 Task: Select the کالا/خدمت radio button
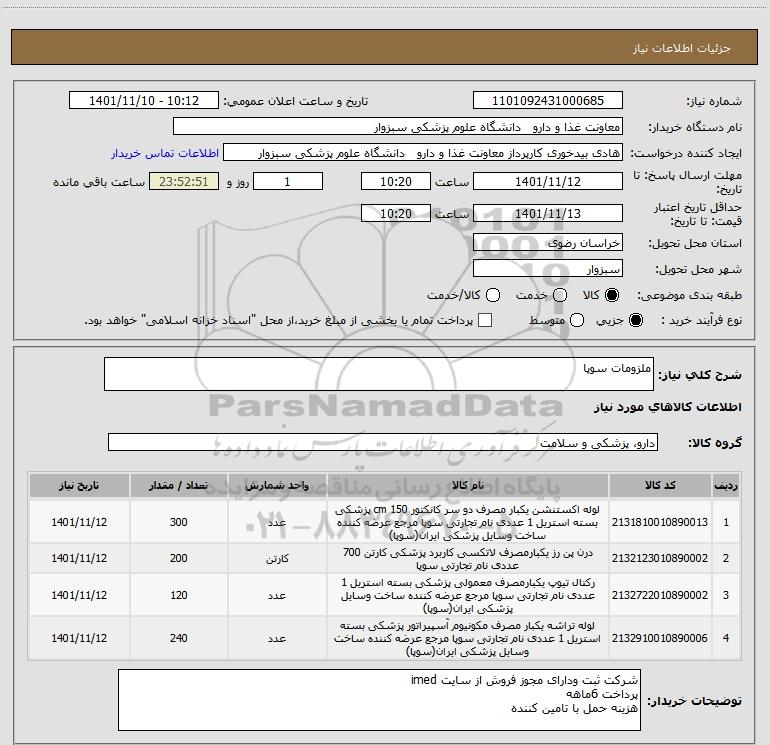coord(493,295)
